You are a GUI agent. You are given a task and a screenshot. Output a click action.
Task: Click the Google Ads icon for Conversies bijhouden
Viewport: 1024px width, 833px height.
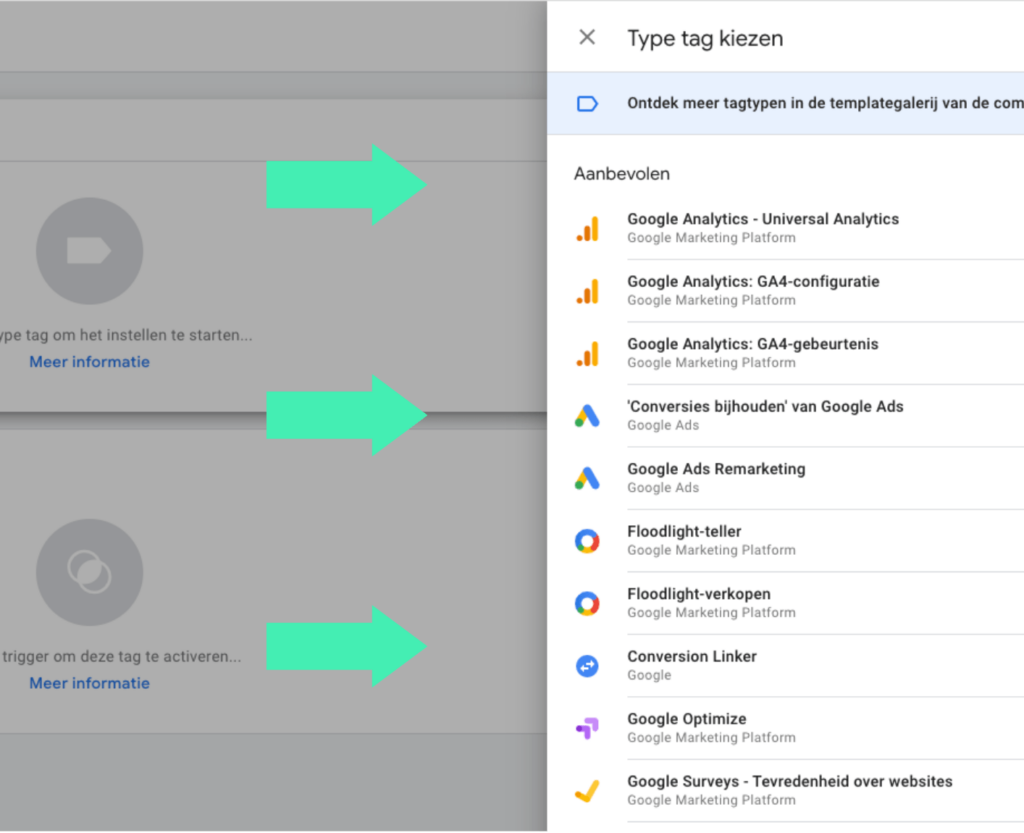pos(587,416)
